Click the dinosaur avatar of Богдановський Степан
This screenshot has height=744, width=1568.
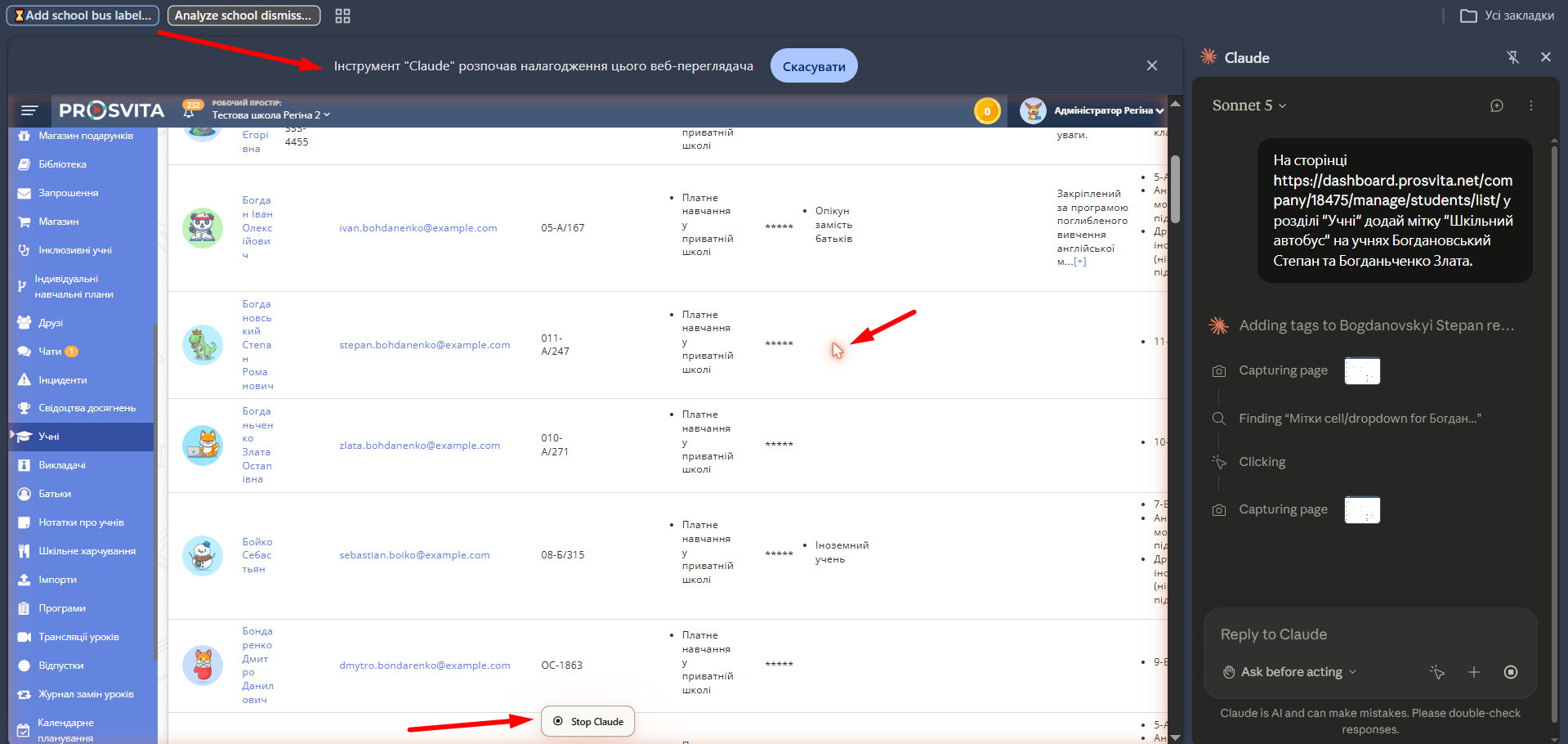(203, 345)
